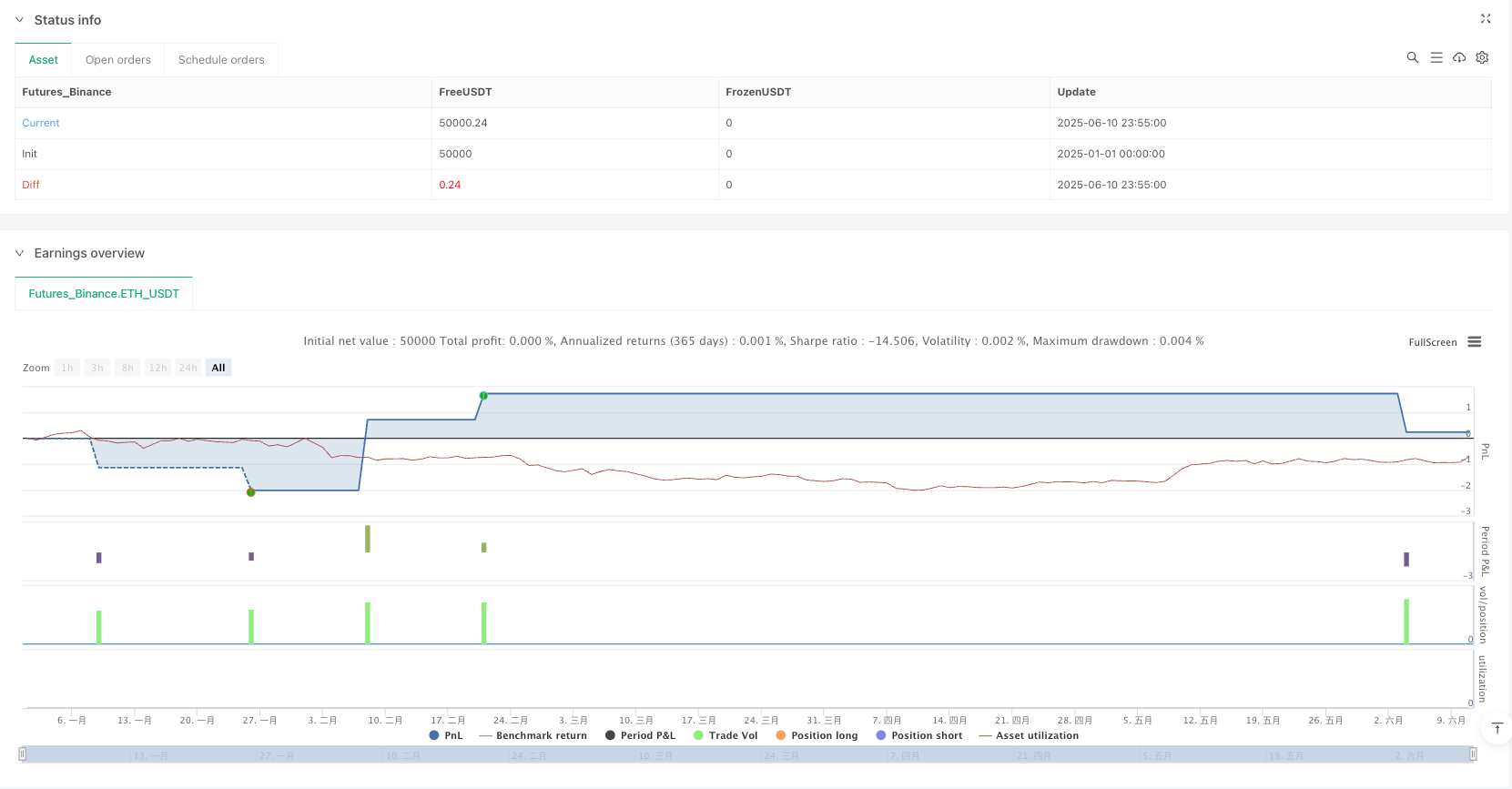This screenshot has width=1512, height=789.
Task: Open the chart hamburger menu icon
Action: 1475,342
